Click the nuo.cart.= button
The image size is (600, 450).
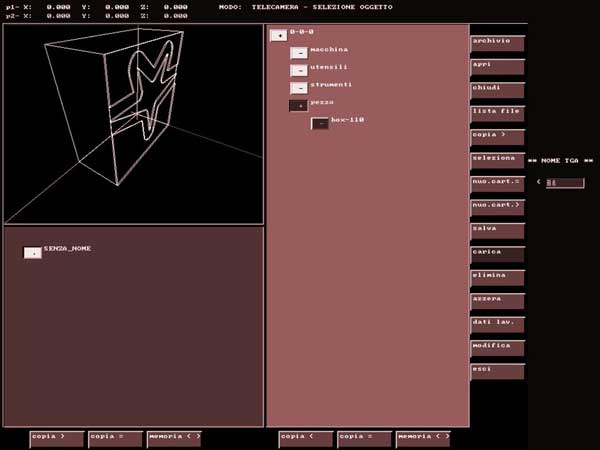point(497,184)
